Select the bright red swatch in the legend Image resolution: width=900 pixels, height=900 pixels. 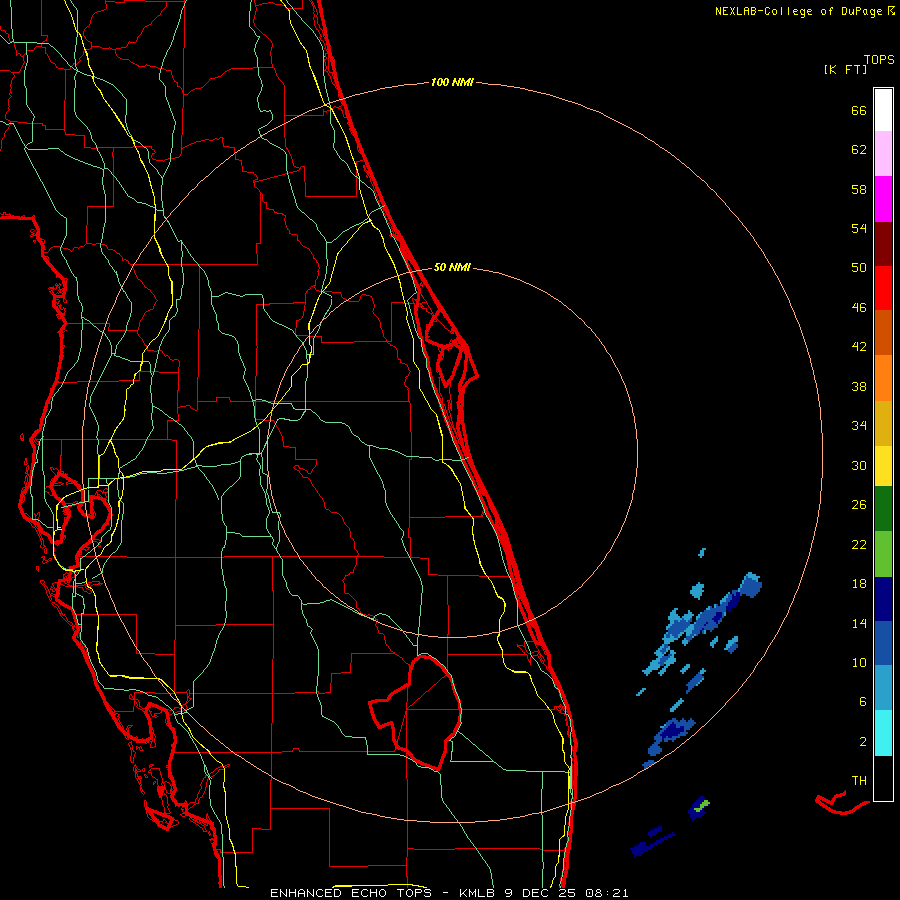pyautogui.click(x=883, y=288)
